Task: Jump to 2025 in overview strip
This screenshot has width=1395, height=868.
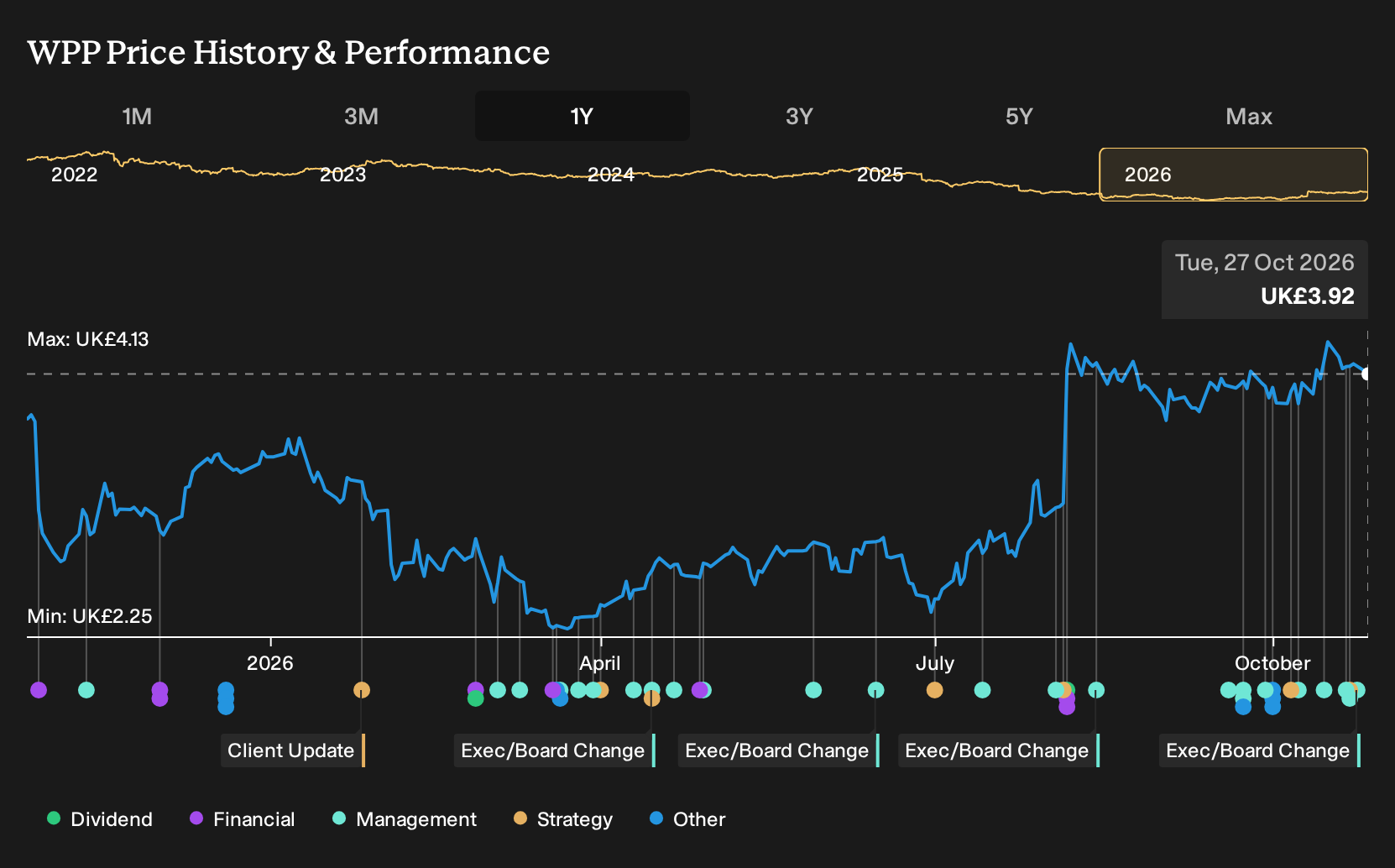Action: click(x=880, y=175)
